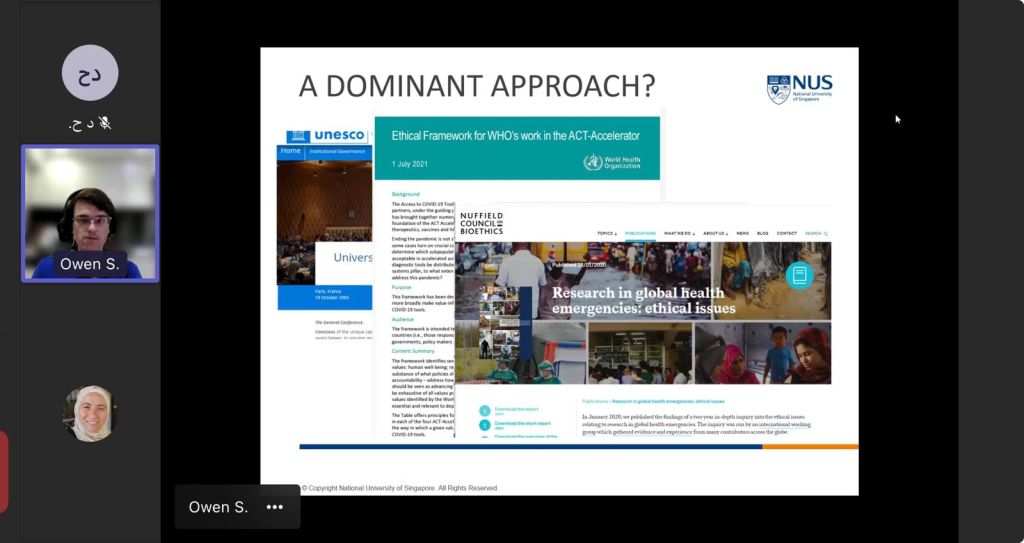
Task: Click the World Health Organization emblem
Action: pyautogui.click(x=593, y=162)
